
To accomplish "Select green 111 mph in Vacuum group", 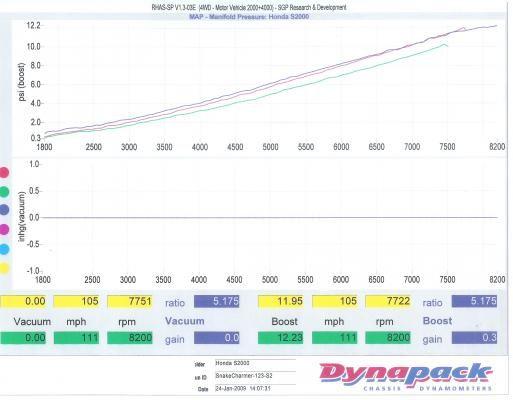I will coord(76,338).
